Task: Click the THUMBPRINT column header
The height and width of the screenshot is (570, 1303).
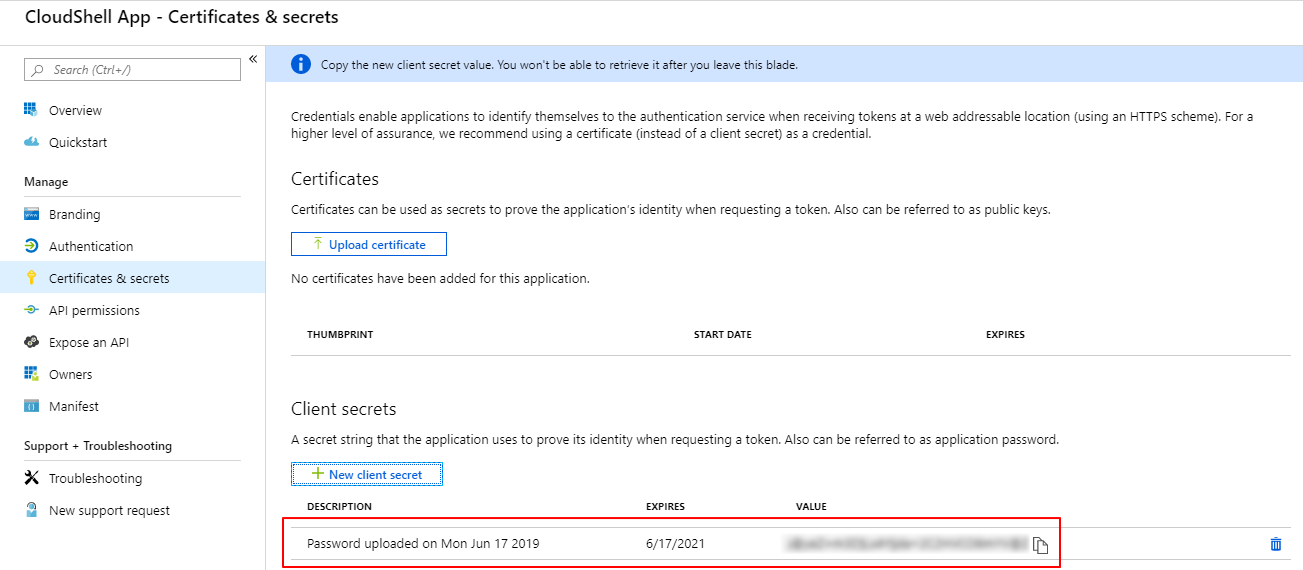Action: click(x=340, y=334)
